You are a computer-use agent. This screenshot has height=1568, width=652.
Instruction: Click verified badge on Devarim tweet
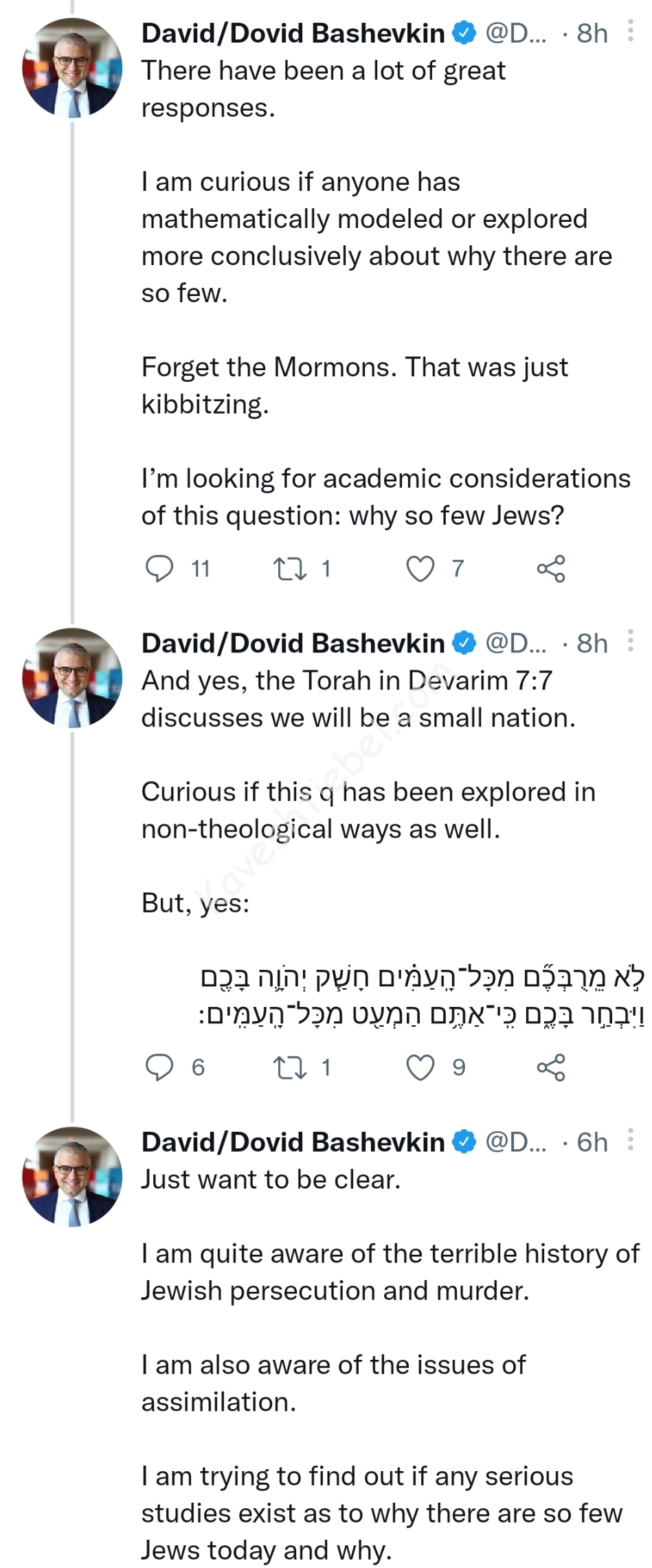(465, 643)
